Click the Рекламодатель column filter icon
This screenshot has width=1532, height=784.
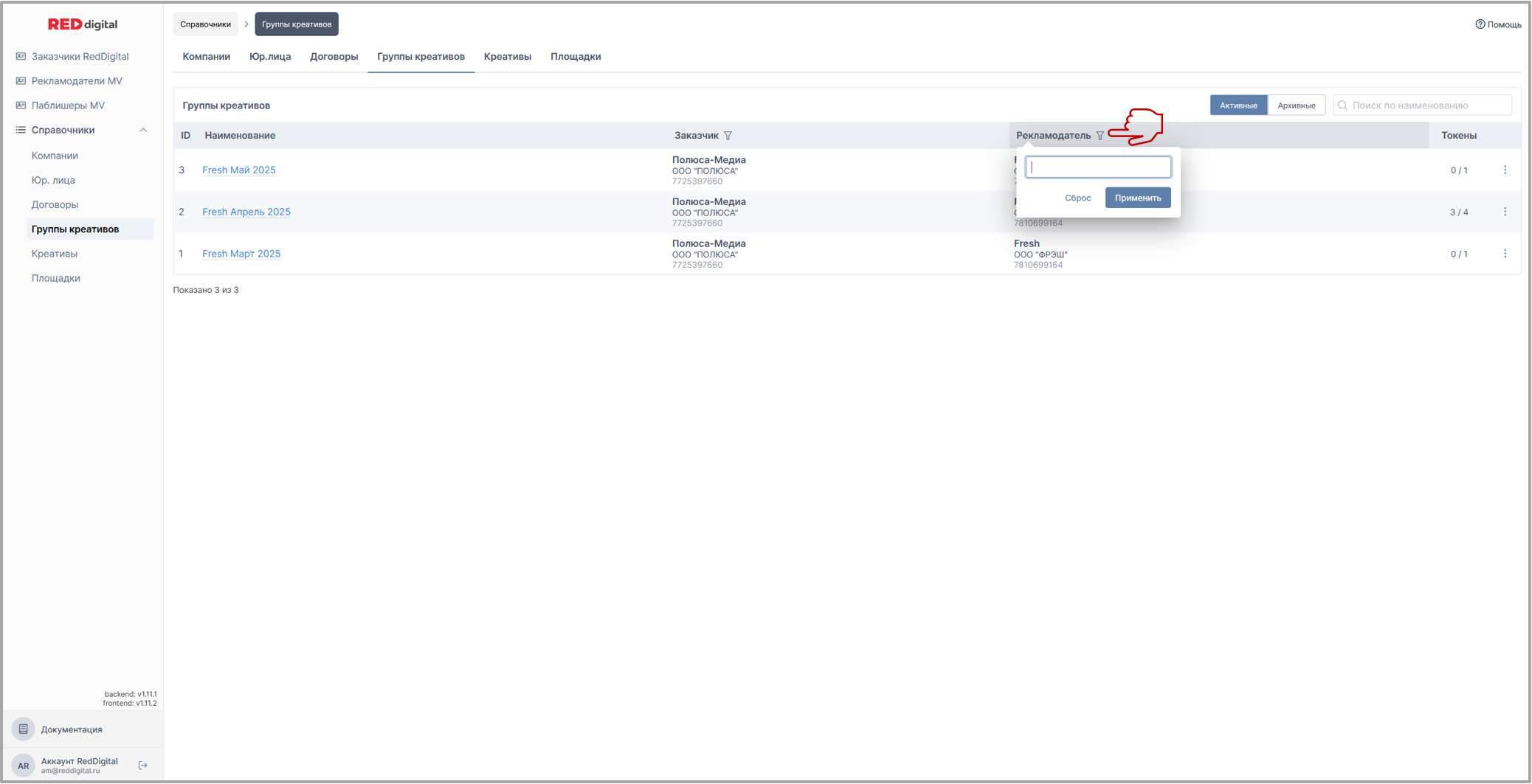(1100, 136)
